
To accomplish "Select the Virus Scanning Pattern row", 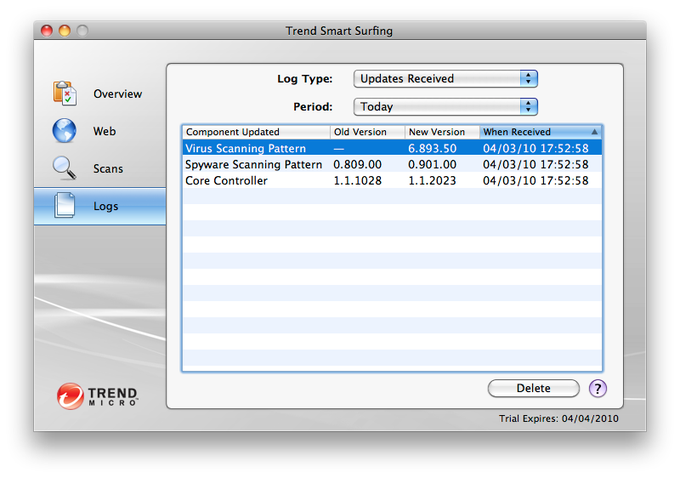I will point(392,148).
